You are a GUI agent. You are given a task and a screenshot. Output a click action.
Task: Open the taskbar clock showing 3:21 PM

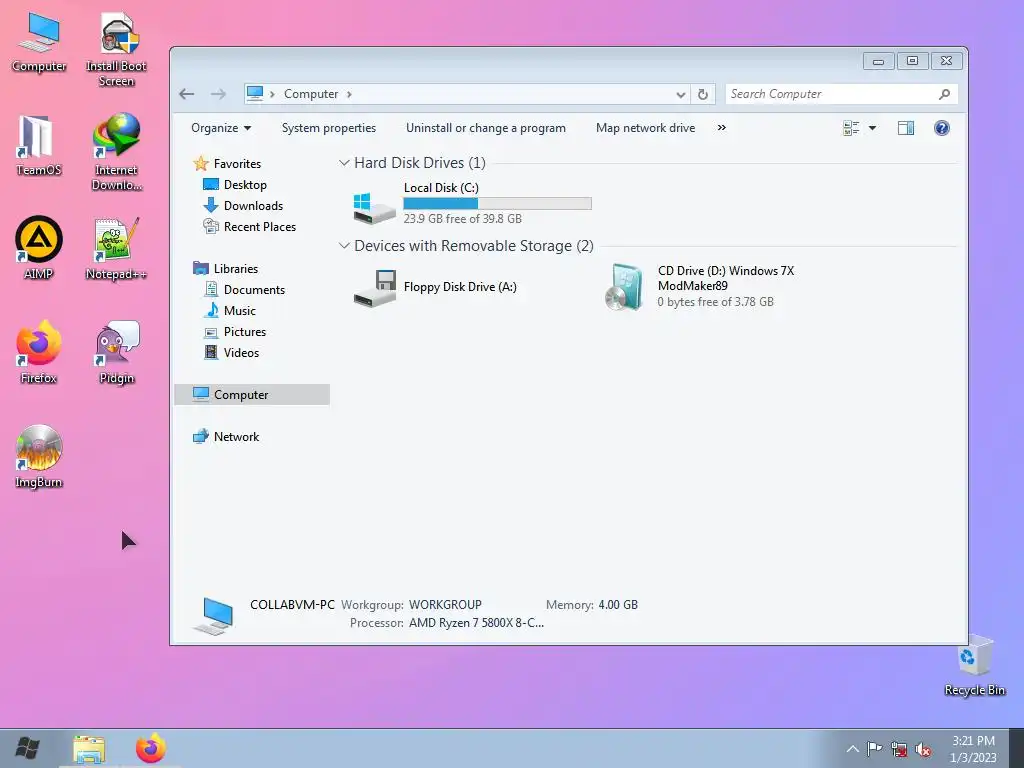pyautogui.click(x=973, y=749)
